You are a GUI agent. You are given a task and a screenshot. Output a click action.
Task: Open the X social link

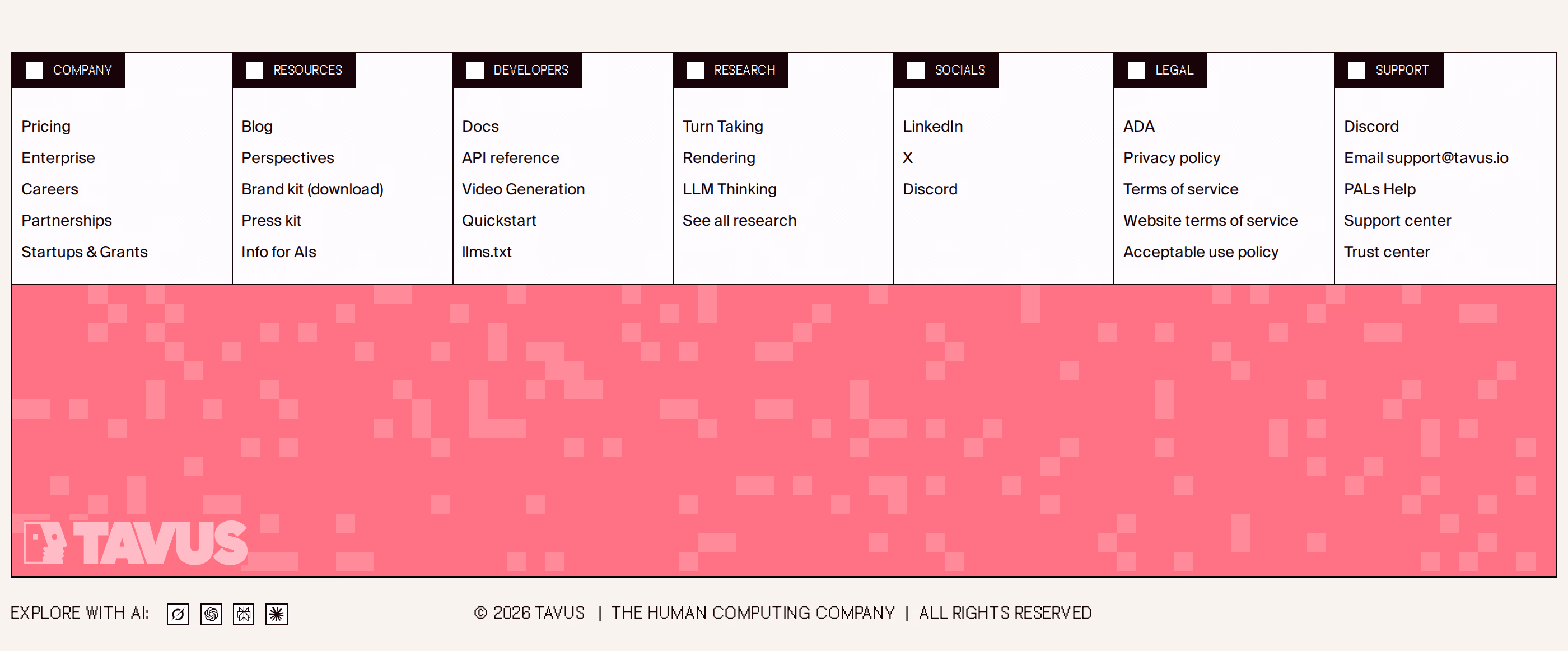[x=908, y=158]
